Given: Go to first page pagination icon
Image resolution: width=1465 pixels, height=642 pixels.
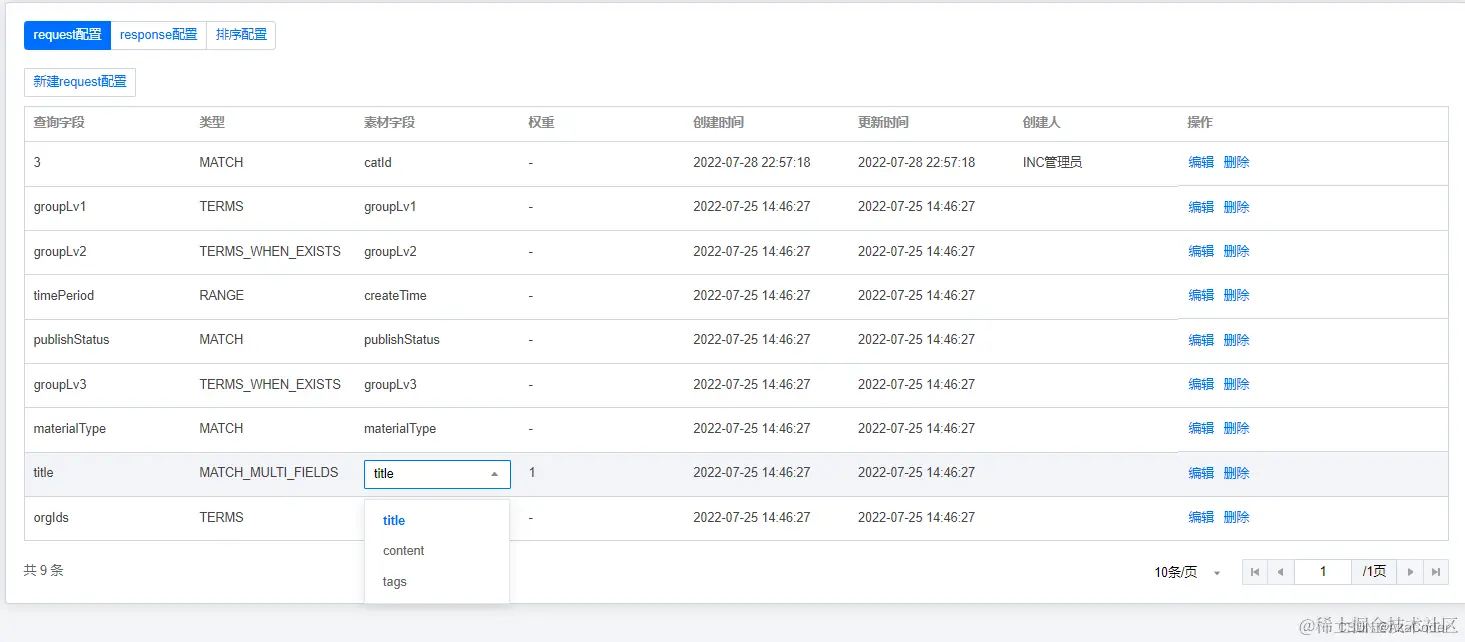Looking at the screenshot, I should click(1255, 572).
